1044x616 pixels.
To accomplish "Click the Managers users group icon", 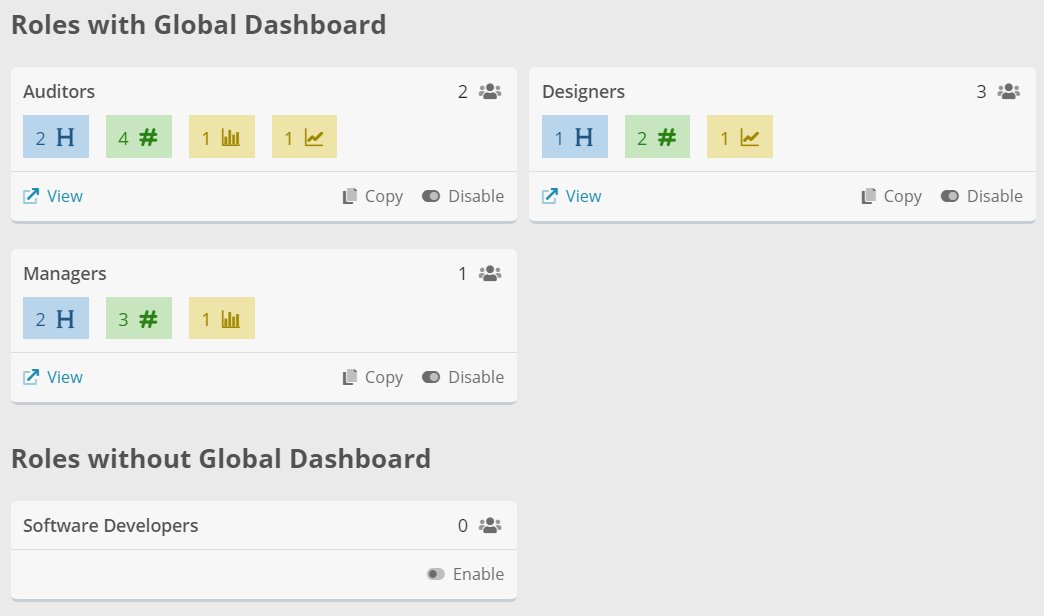I will point(490,273).
